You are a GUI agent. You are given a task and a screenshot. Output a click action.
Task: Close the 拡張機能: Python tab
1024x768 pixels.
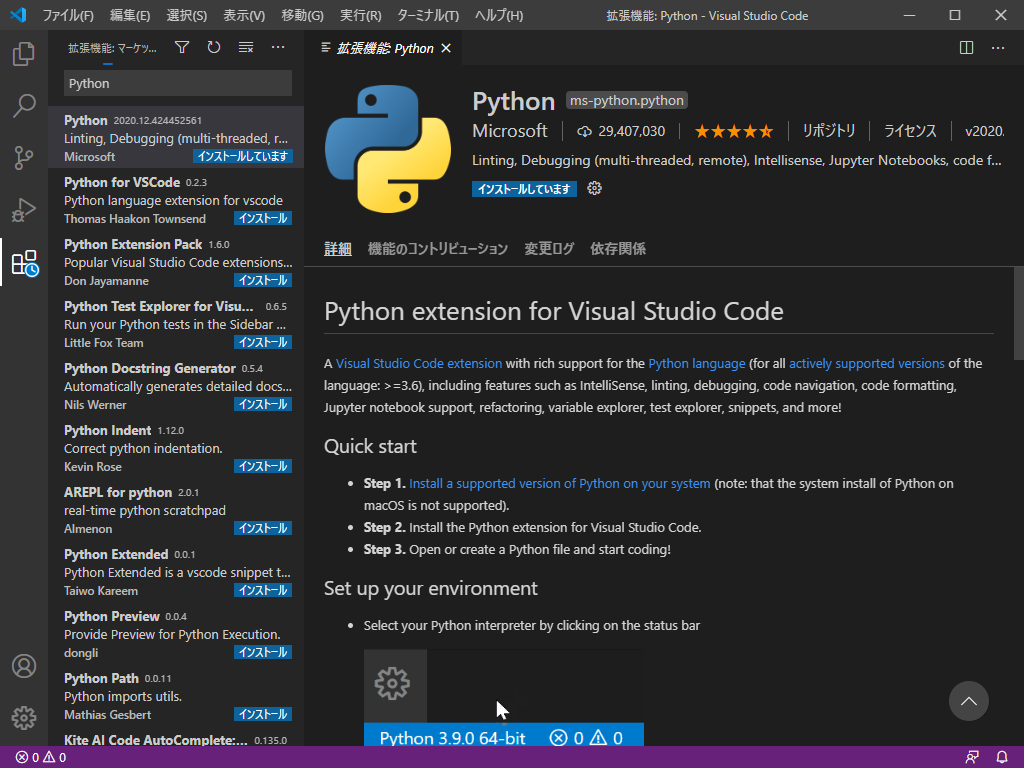click(x=446, y=48)
